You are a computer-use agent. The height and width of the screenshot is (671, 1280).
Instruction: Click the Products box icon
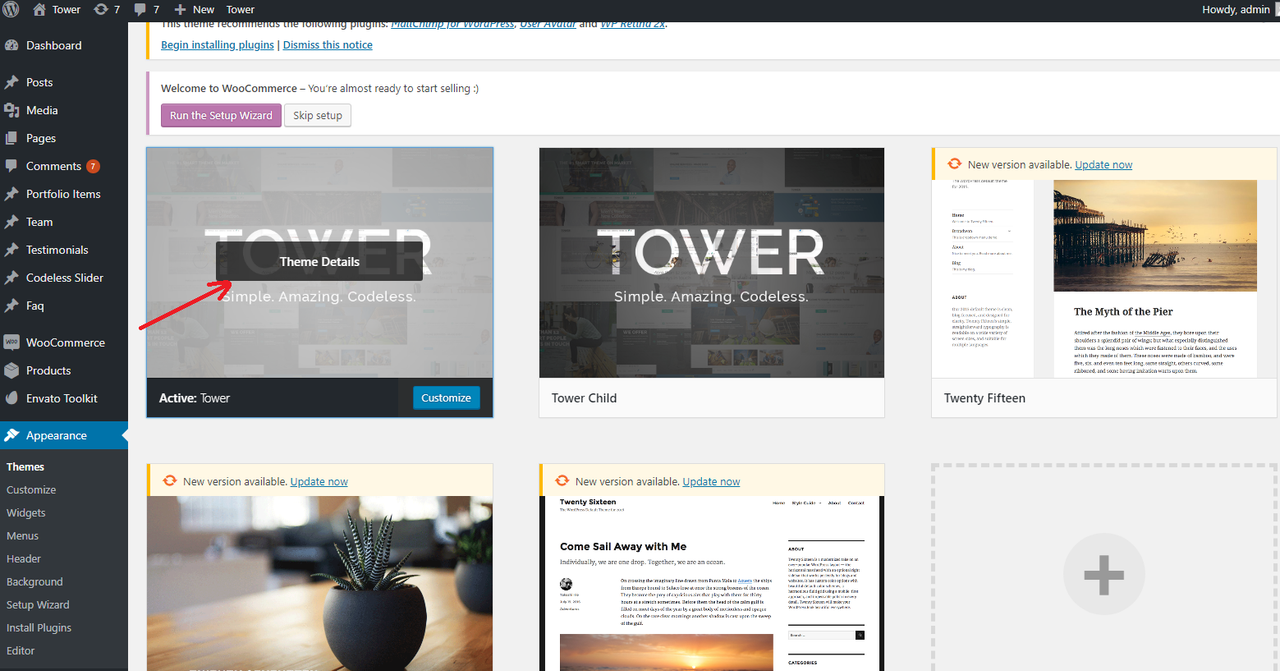[x=12, y=370]
